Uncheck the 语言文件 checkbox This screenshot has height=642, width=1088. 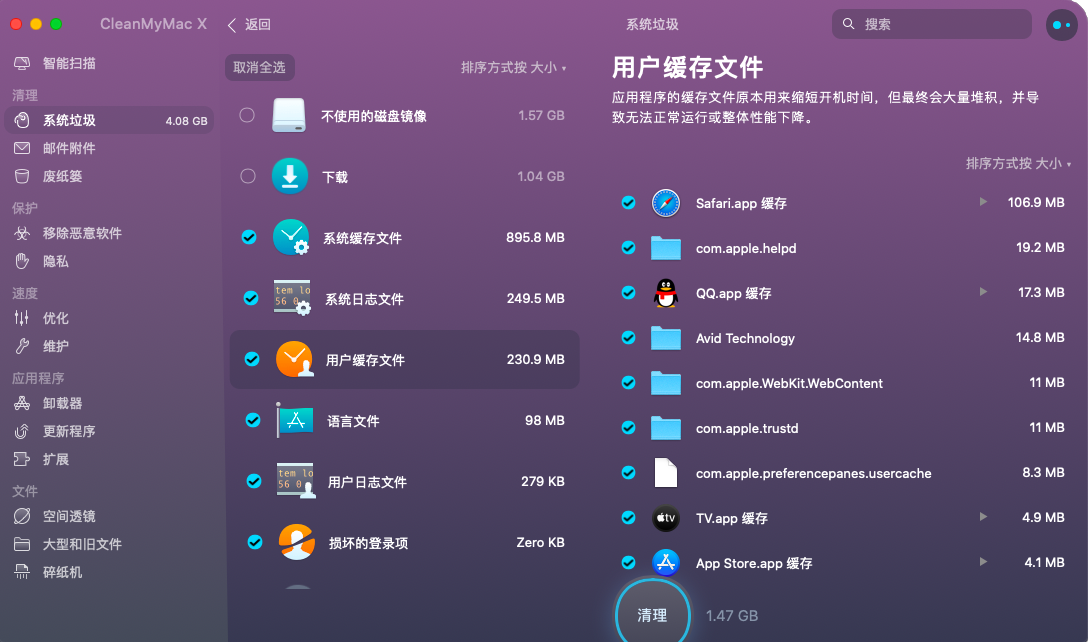point(253,420)
